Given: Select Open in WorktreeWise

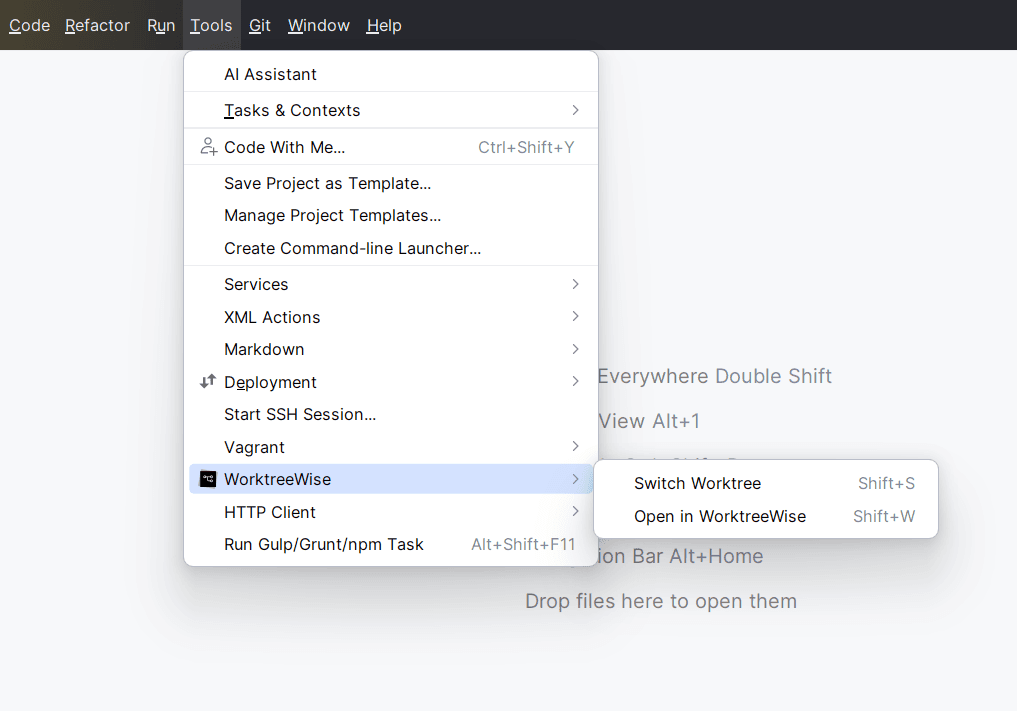Looking at the screenshot, I should [x=720, y=517].
